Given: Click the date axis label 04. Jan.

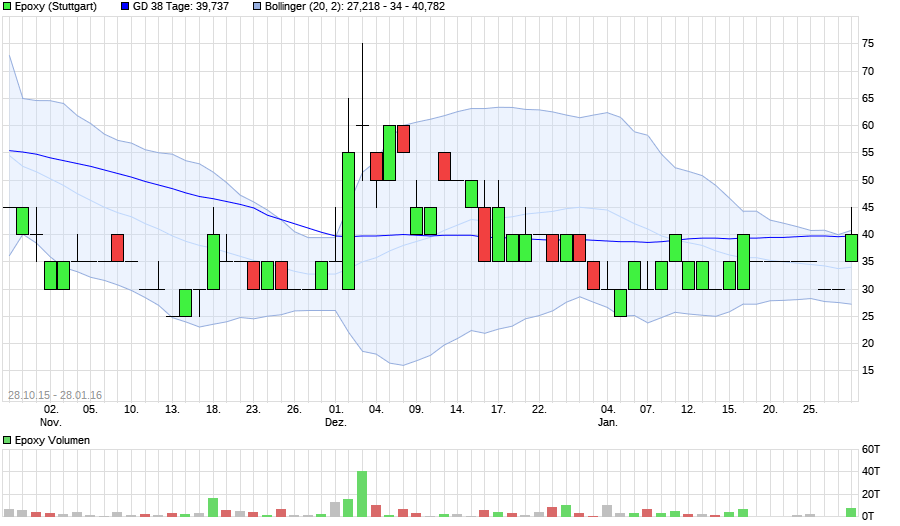Looking at the screenshot, I should (608, 416).
